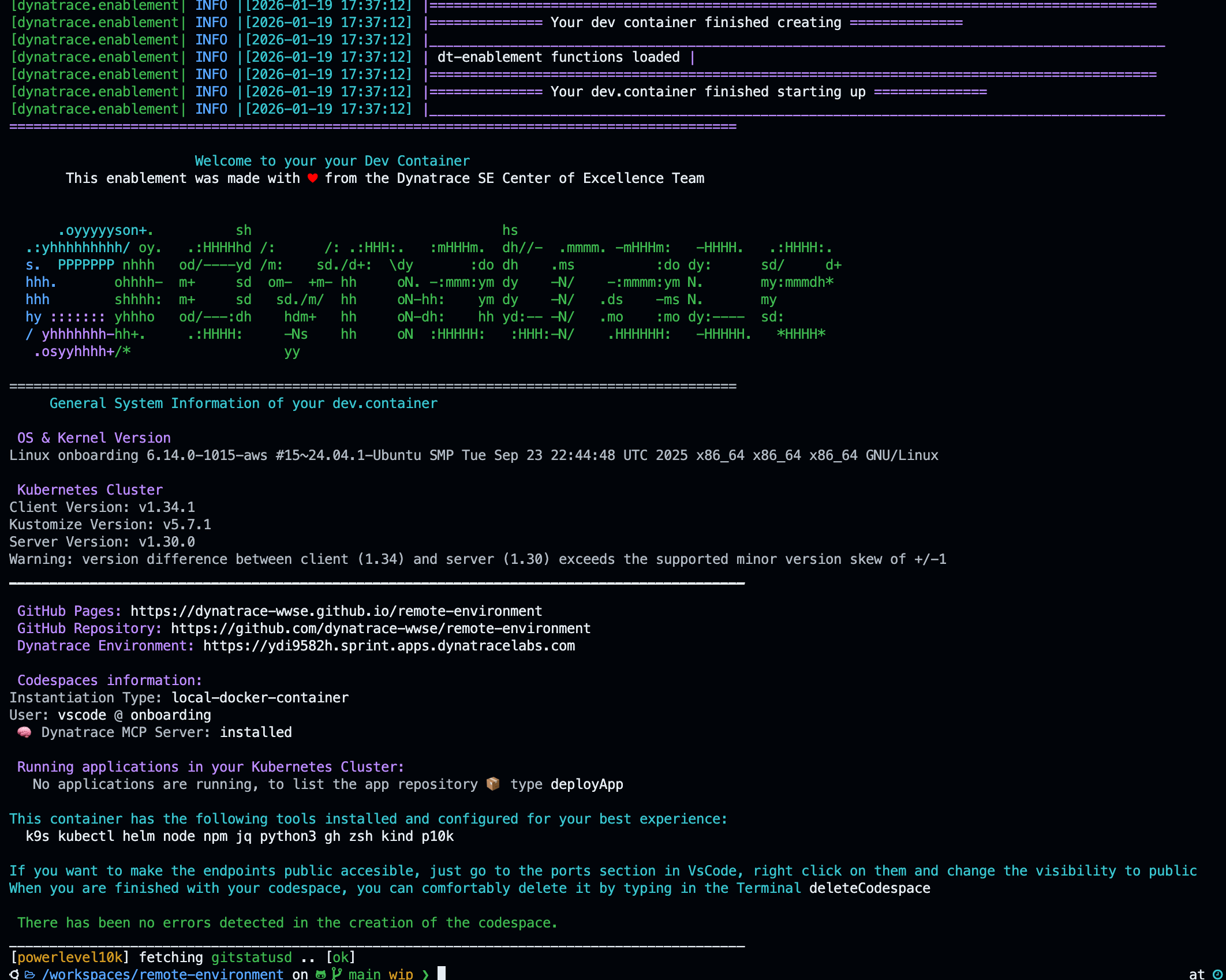Open the Dynatrace Environment URL
The width and height of the screenshot is (1226, 980).
pyautogui.click(x=388, y=645)
